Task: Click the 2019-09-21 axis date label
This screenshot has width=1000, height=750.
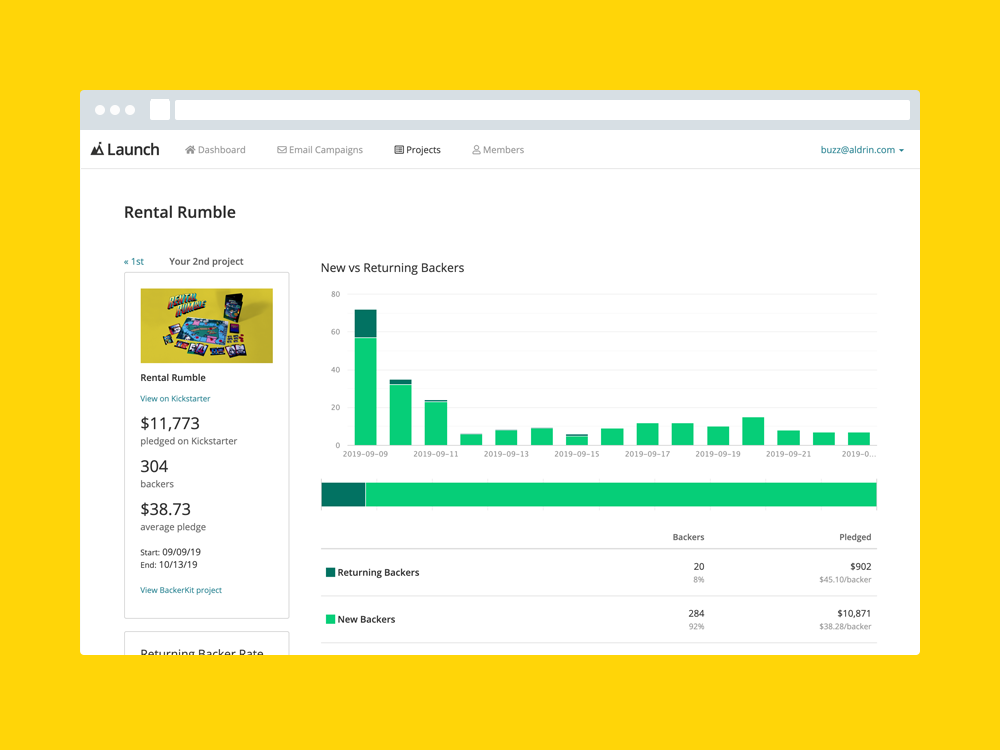Action: (788, 454)
